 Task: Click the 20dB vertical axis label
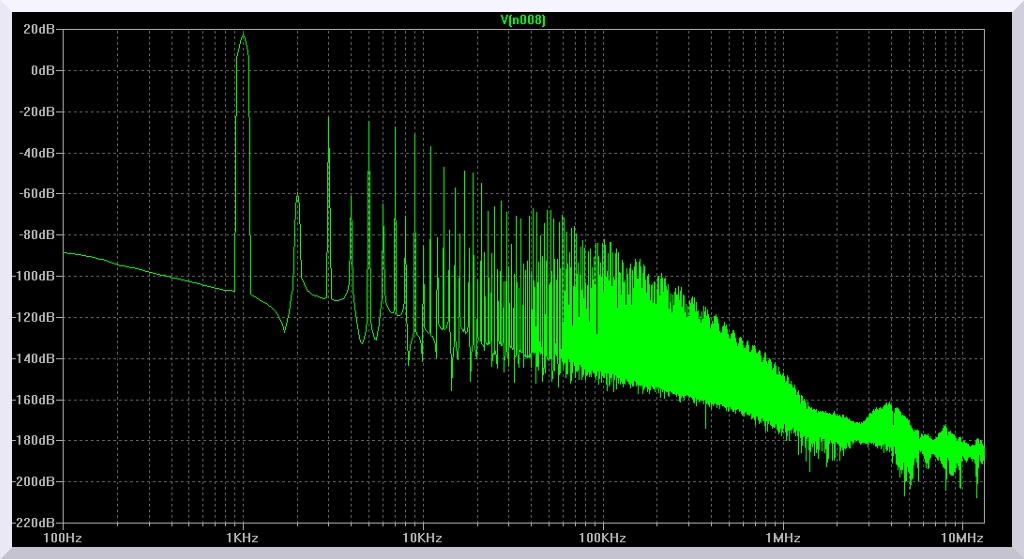tap(42, 30)
